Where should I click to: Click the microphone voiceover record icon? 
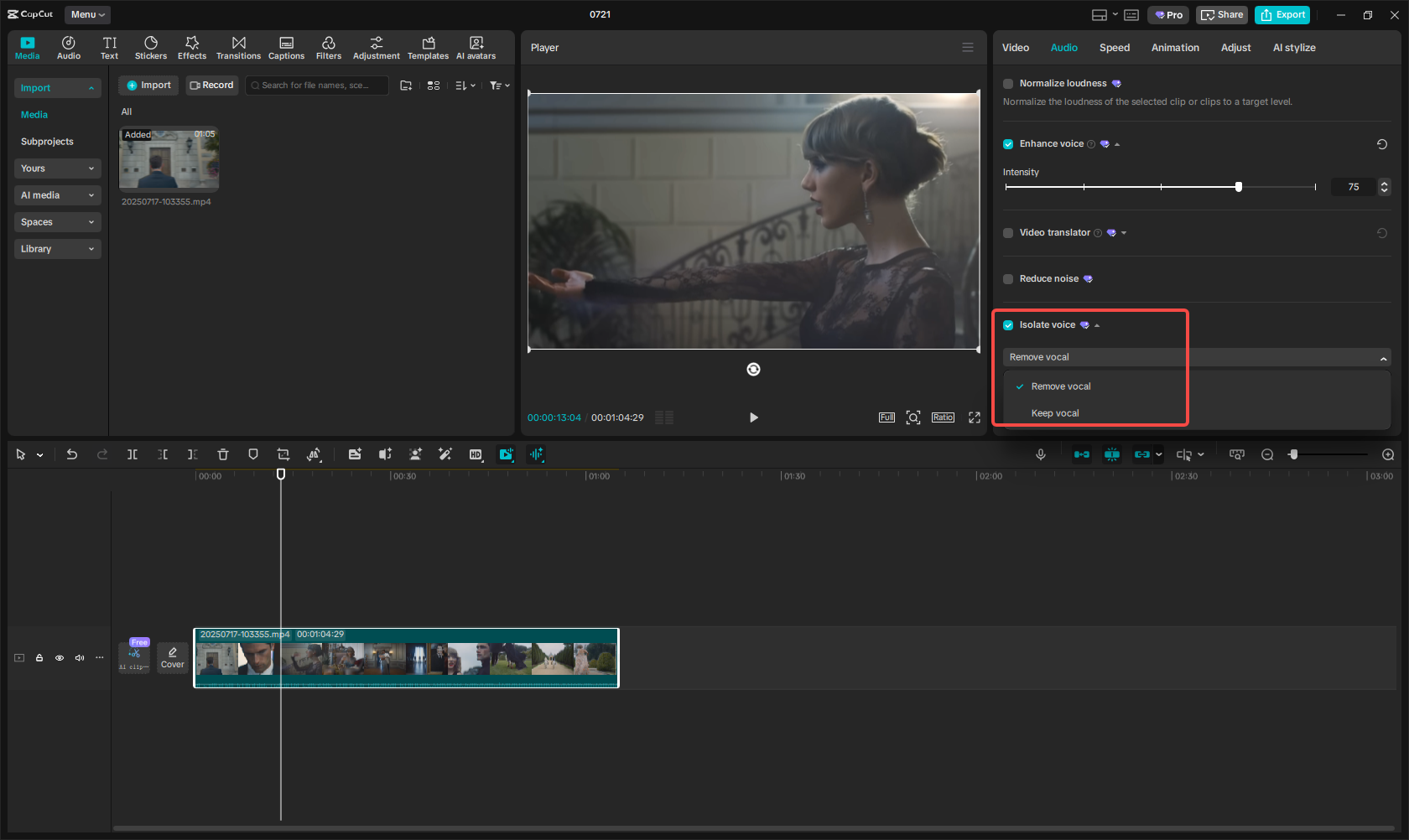(1040, 454)
